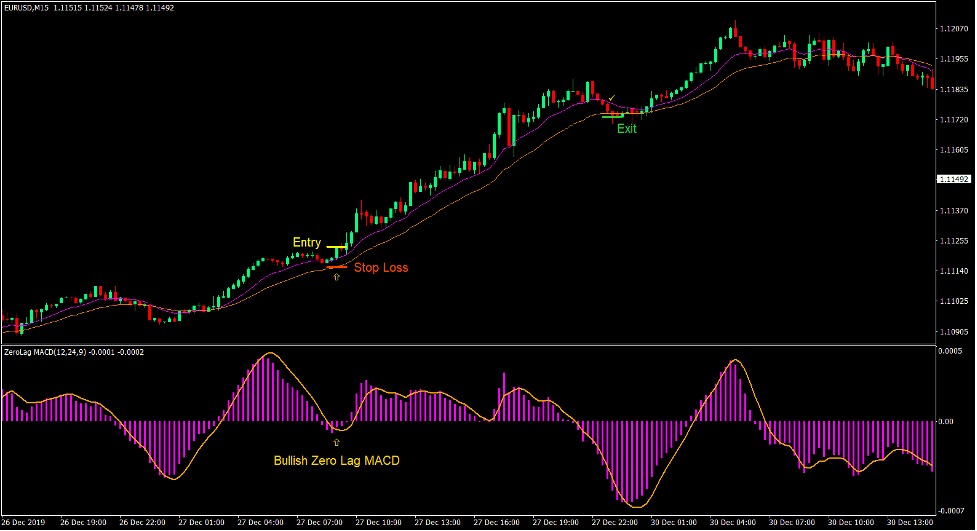Viewport: 977px width, 531px height.
Task: Click the Stop Loss text label
Action: [381, 268]
